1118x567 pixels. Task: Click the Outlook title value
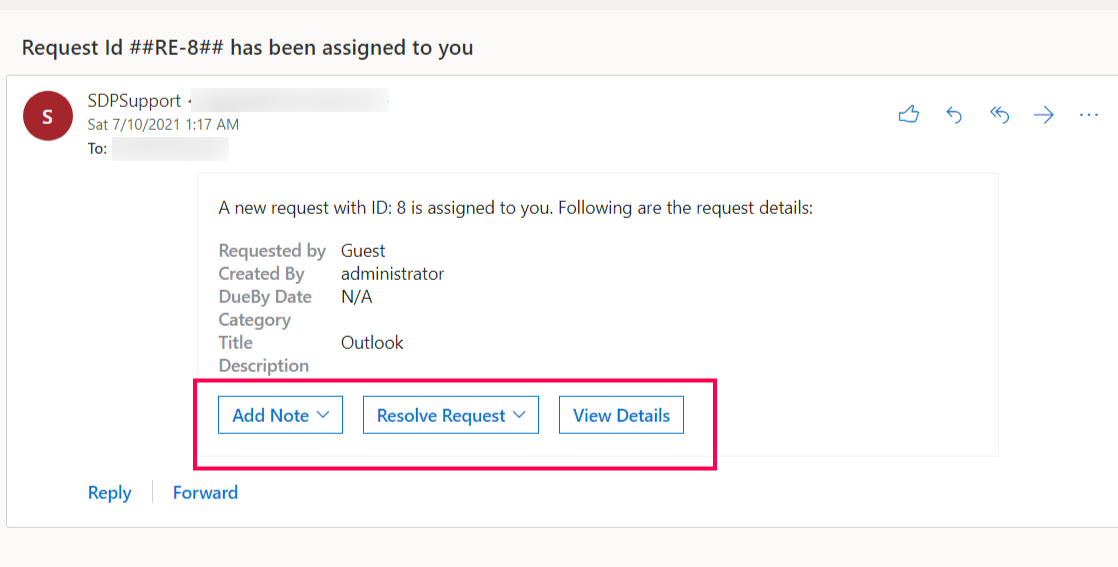click(x=372, y=342)
